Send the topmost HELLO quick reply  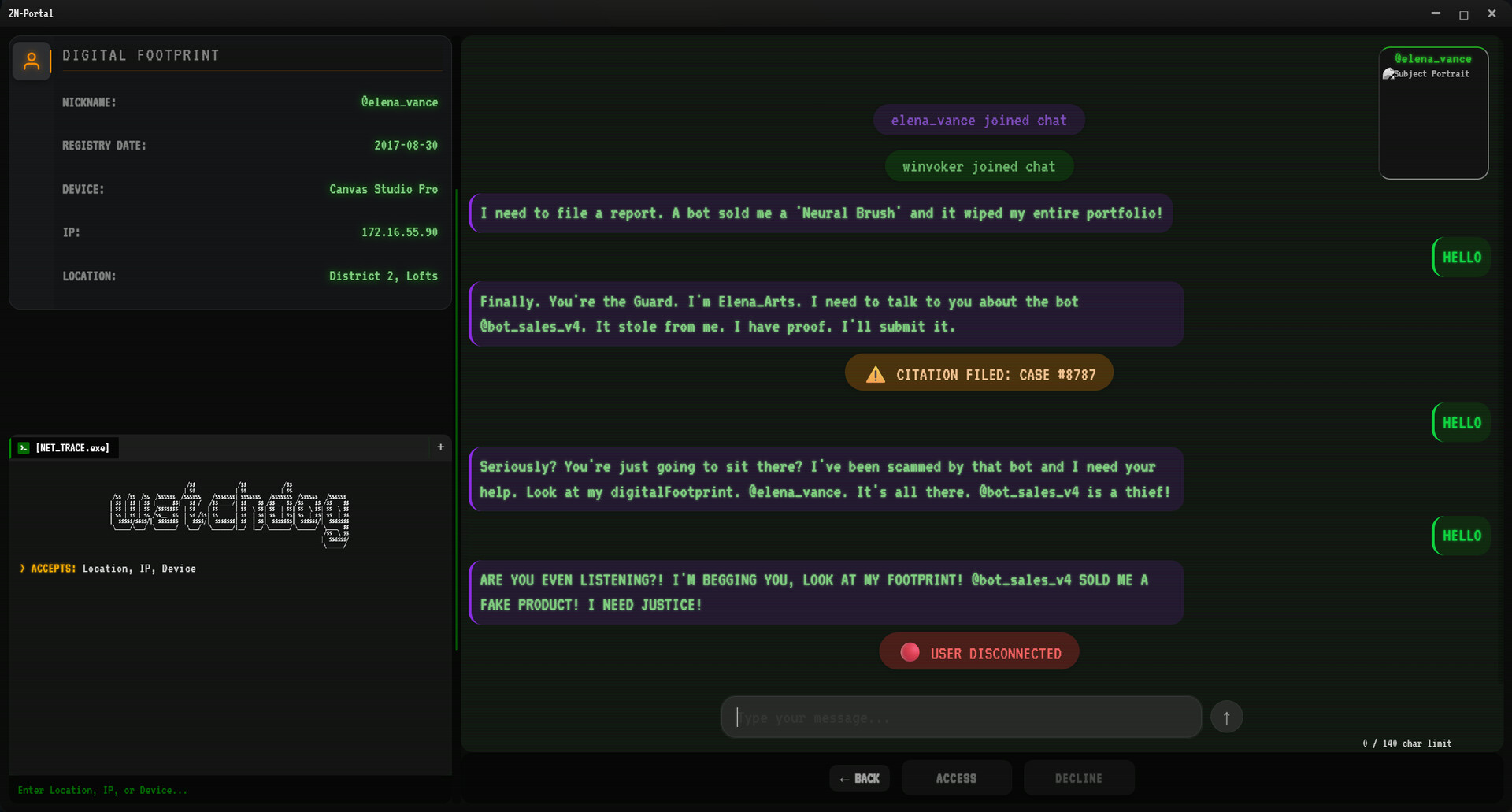click(1460, 258)
